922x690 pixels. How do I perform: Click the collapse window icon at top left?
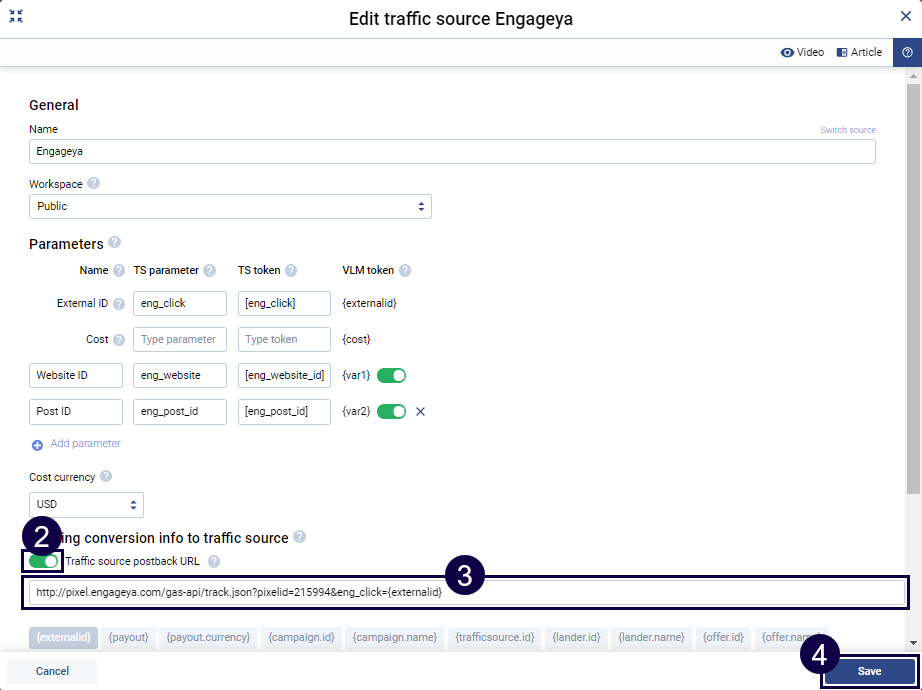[16, 16]
